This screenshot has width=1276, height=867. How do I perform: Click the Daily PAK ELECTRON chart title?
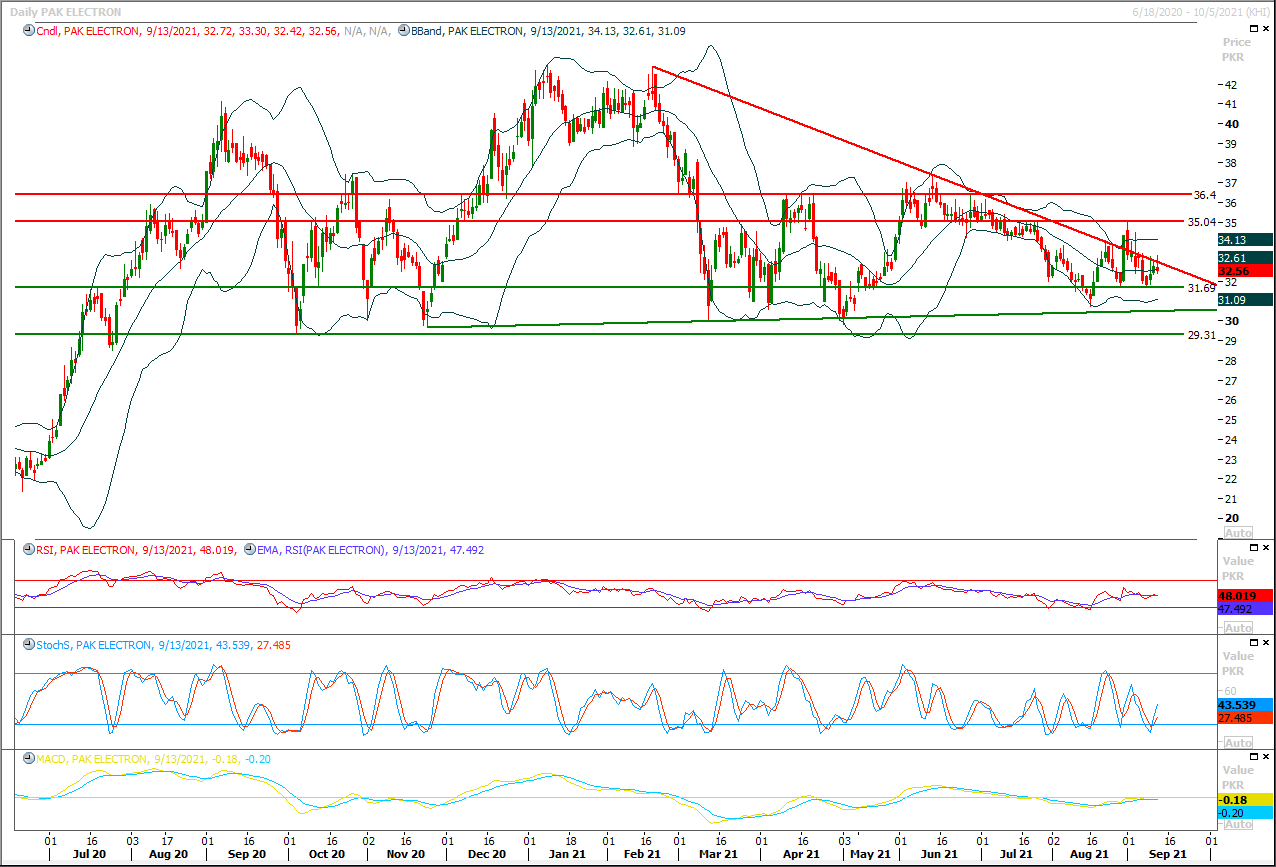(x=65, y=12)
